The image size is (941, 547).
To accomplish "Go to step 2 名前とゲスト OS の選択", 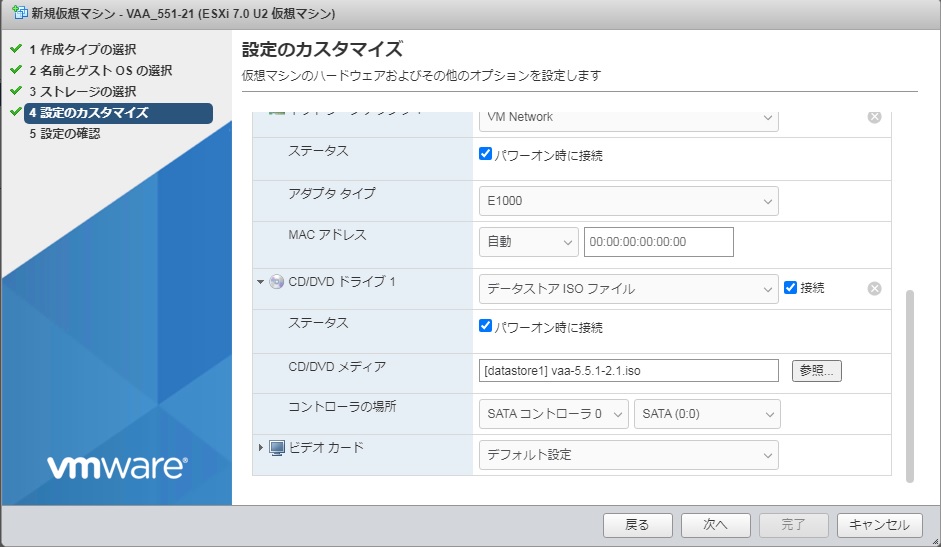I will click(101, 70).
